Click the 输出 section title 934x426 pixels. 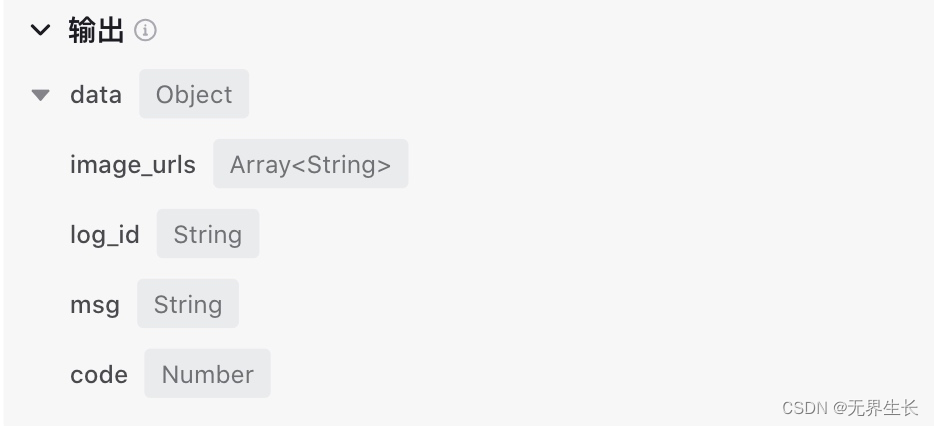(x=96, y=30)
